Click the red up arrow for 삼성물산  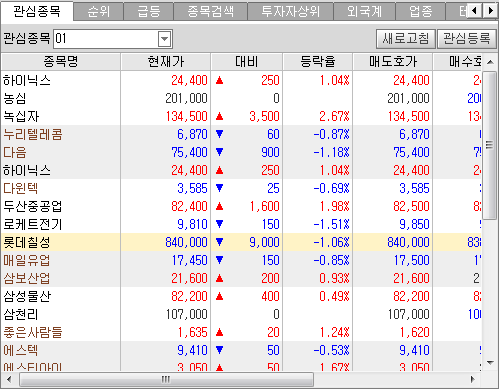tap(219, 296)
